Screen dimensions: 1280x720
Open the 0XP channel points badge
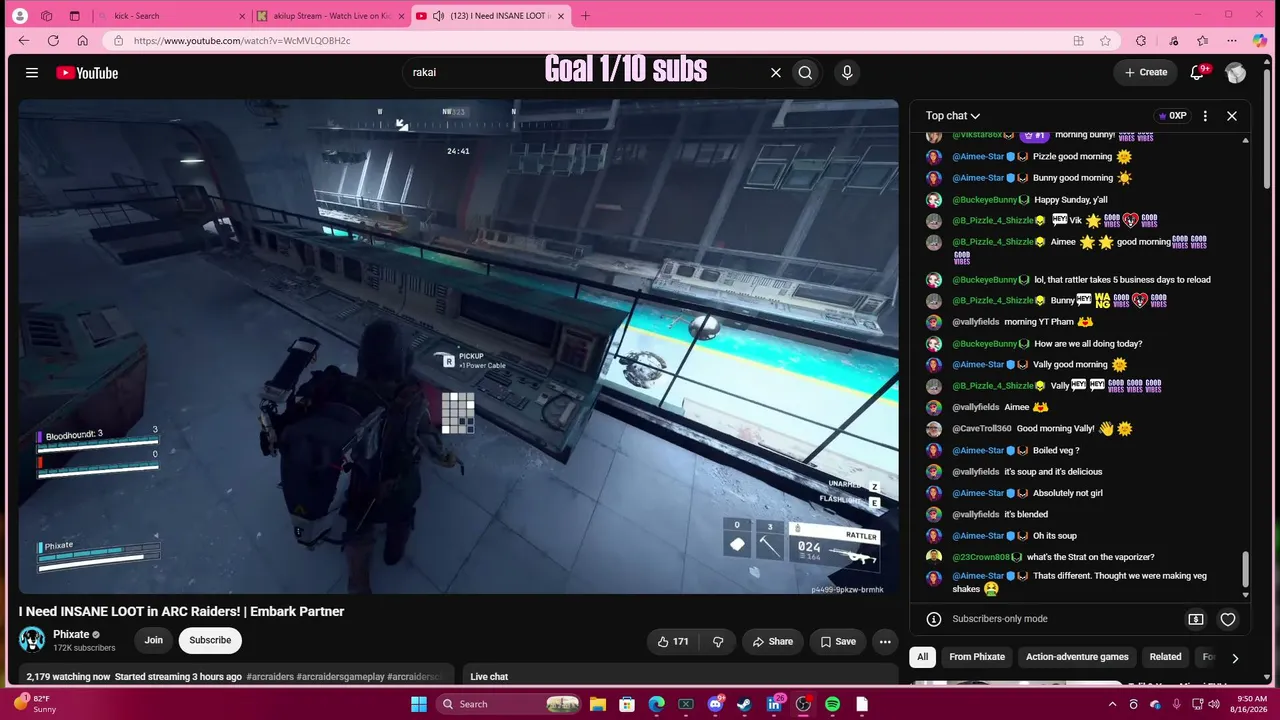[1172, 116]
